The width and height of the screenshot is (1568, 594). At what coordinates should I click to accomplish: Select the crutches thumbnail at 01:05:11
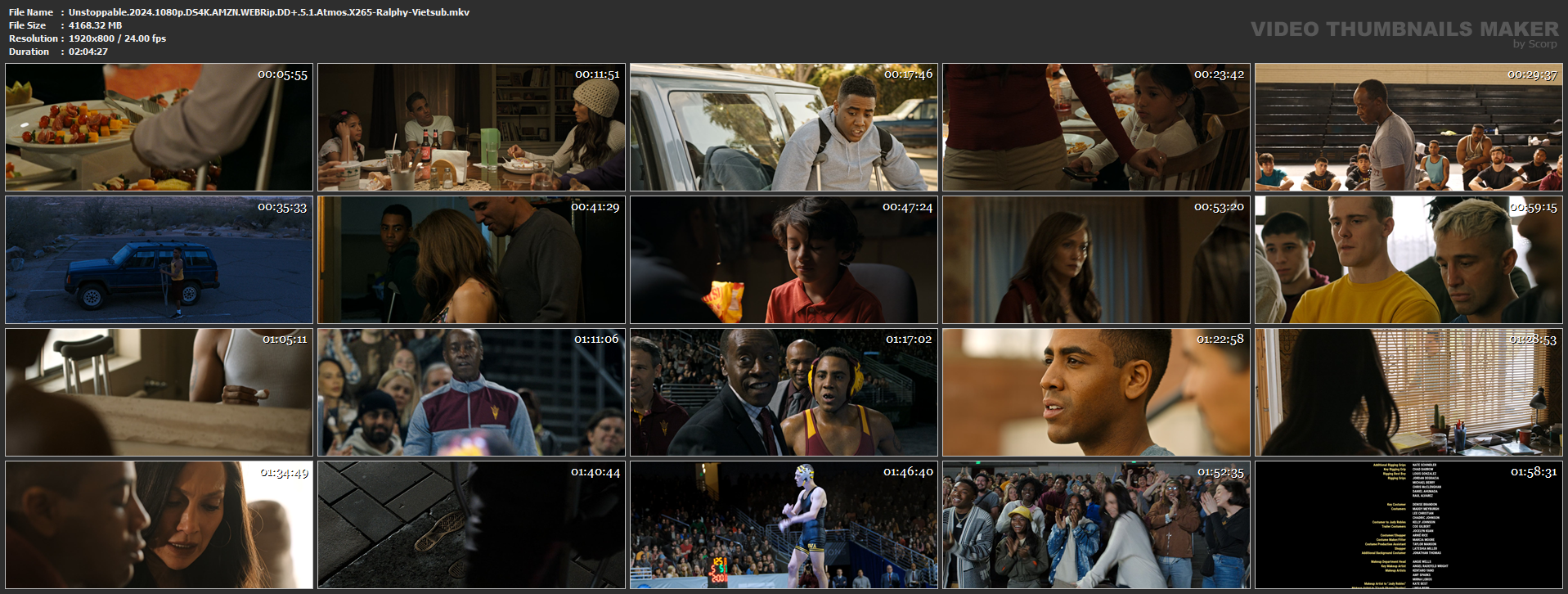[159, 392]
